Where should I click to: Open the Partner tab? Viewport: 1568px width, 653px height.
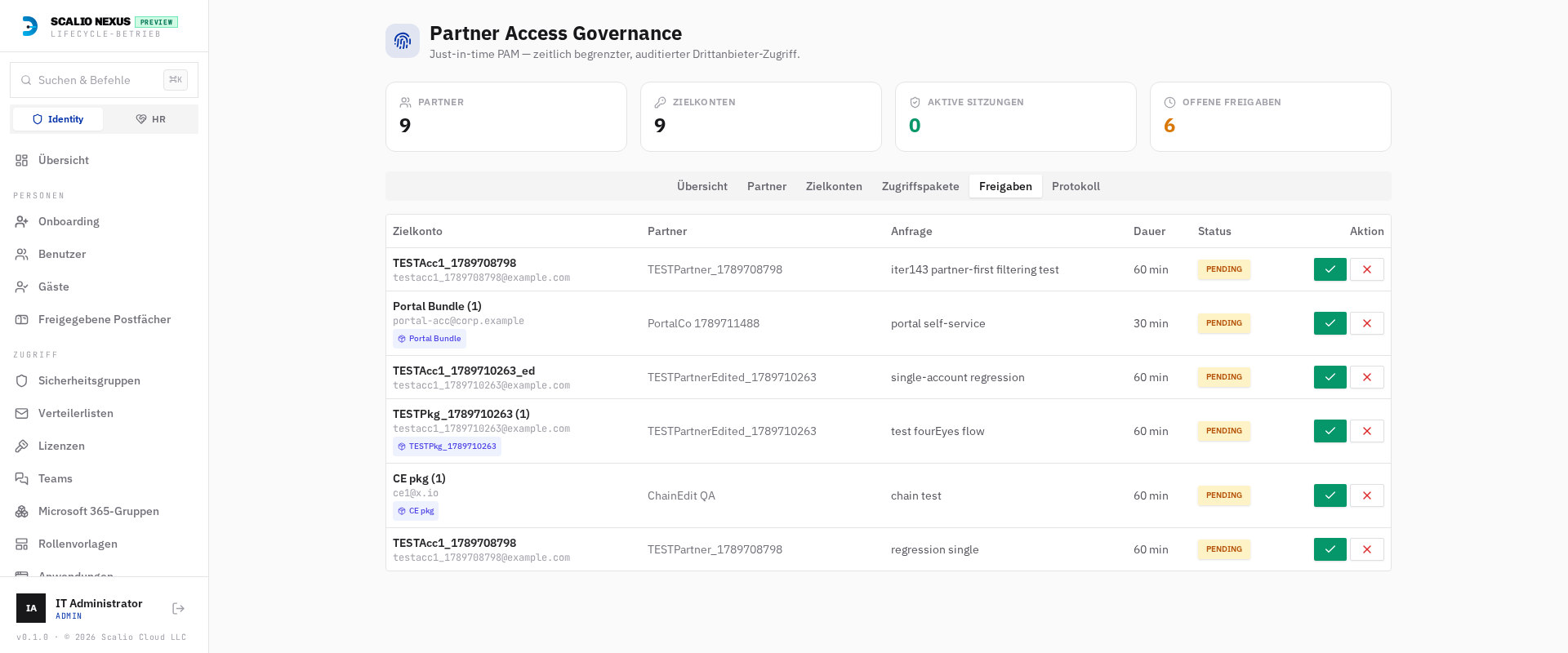(x=767, y=186)
